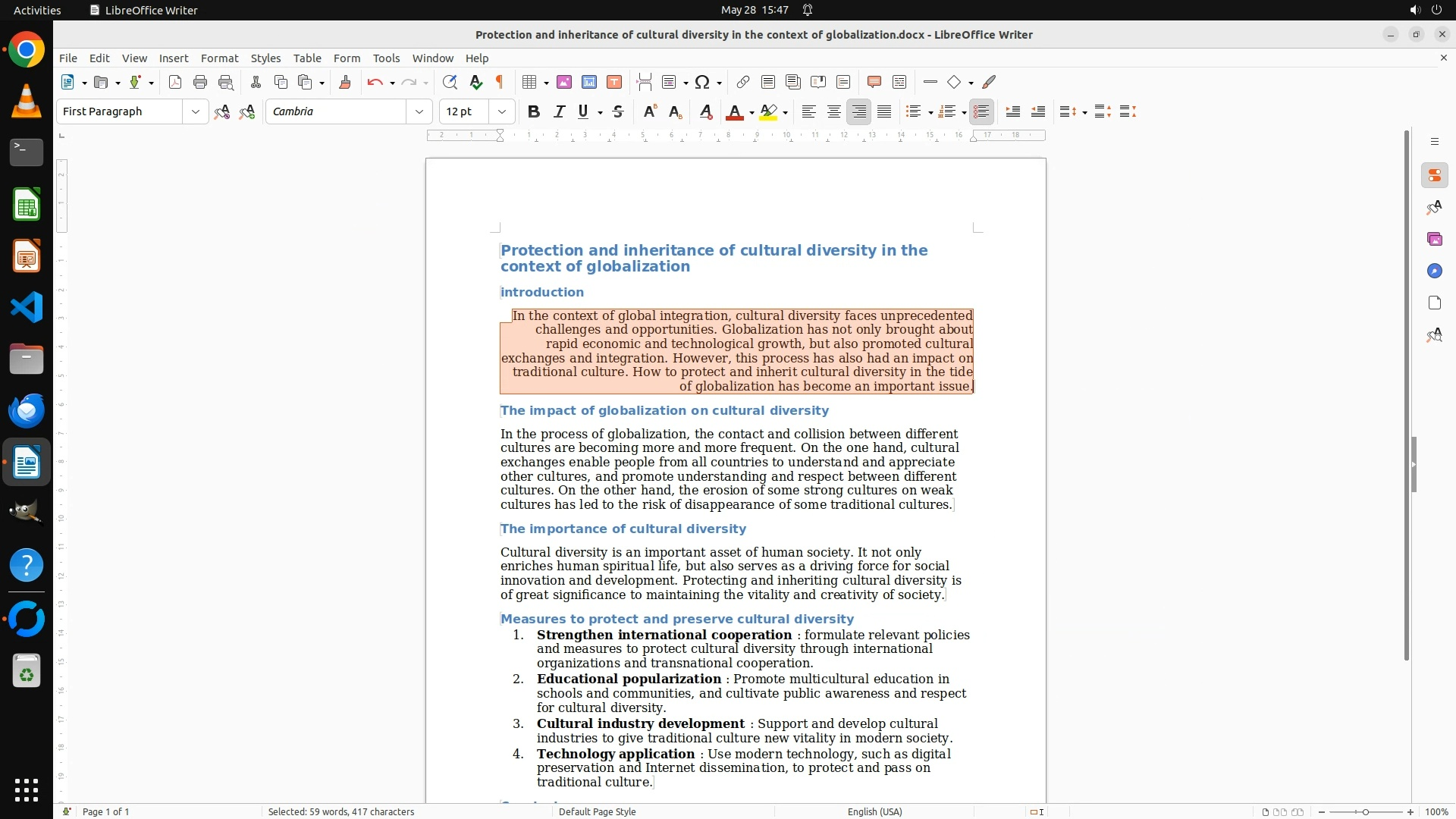1456x819 pixels.
Task: Enable Justified paragraph alignment
Action: pyautogui.click(x=884, y=111)
